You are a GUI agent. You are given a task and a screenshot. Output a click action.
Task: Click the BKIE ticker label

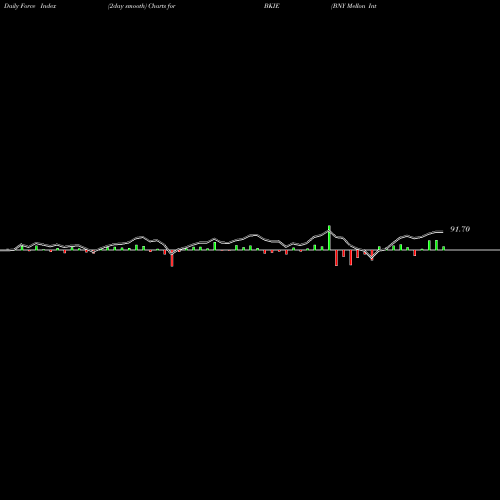click(272, 6)
